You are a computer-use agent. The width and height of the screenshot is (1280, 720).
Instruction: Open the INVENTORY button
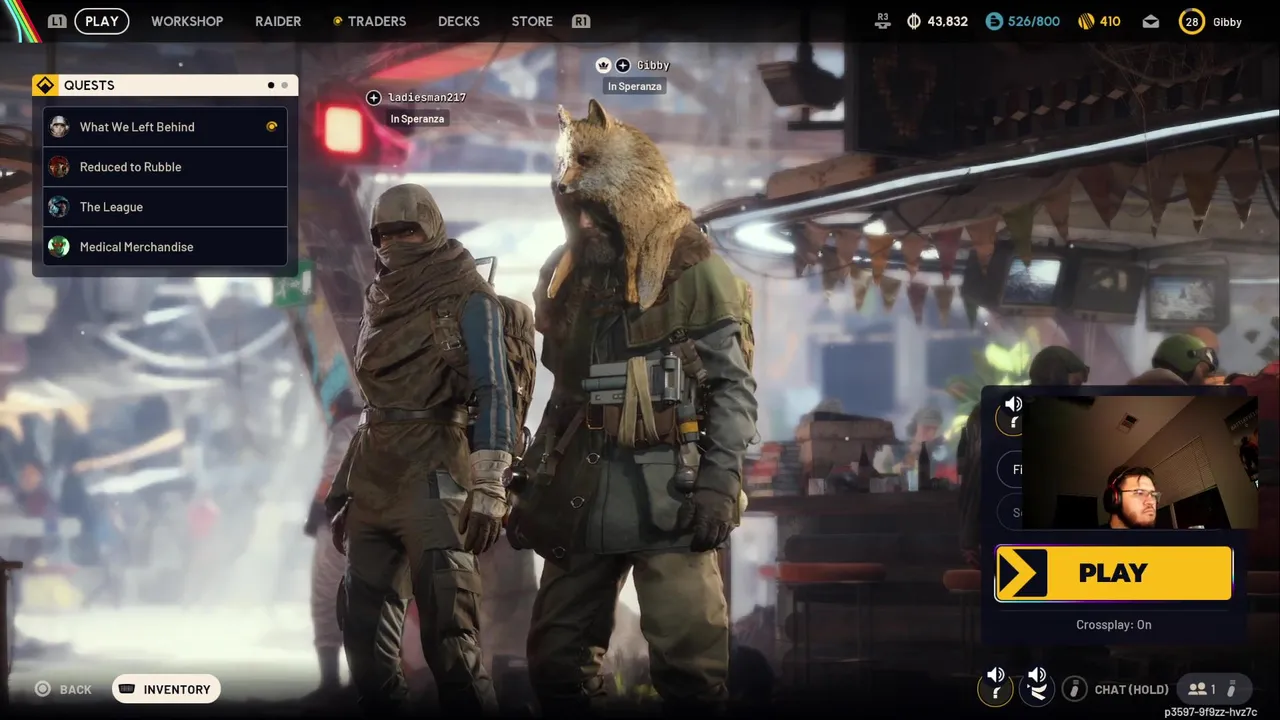tap(166, 689)
